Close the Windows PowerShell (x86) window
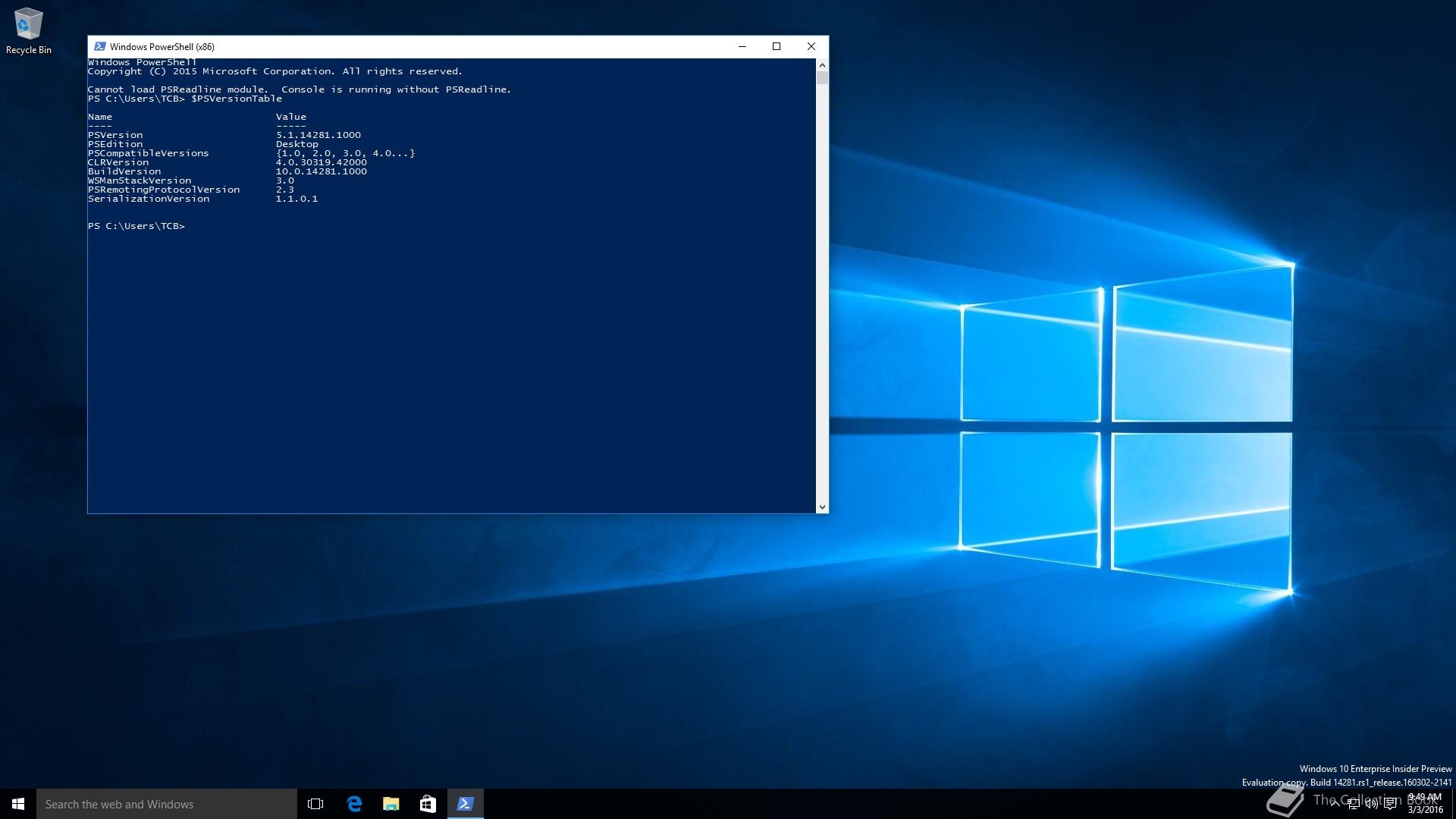1456x819 pixels. [x=811, y=46]
